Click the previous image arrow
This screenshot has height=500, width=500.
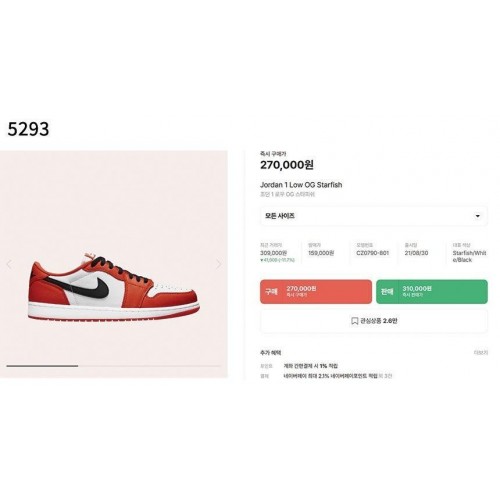tap(9, 264)
